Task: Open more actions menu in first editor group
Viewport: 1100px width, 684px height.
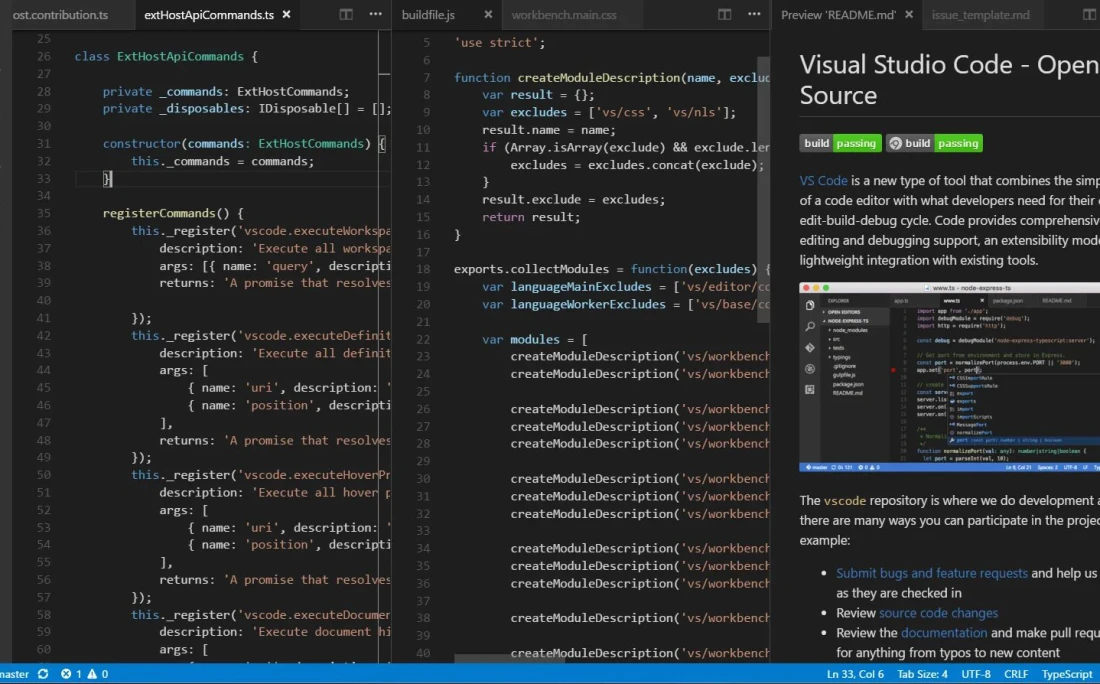Action: coord(375,15)
